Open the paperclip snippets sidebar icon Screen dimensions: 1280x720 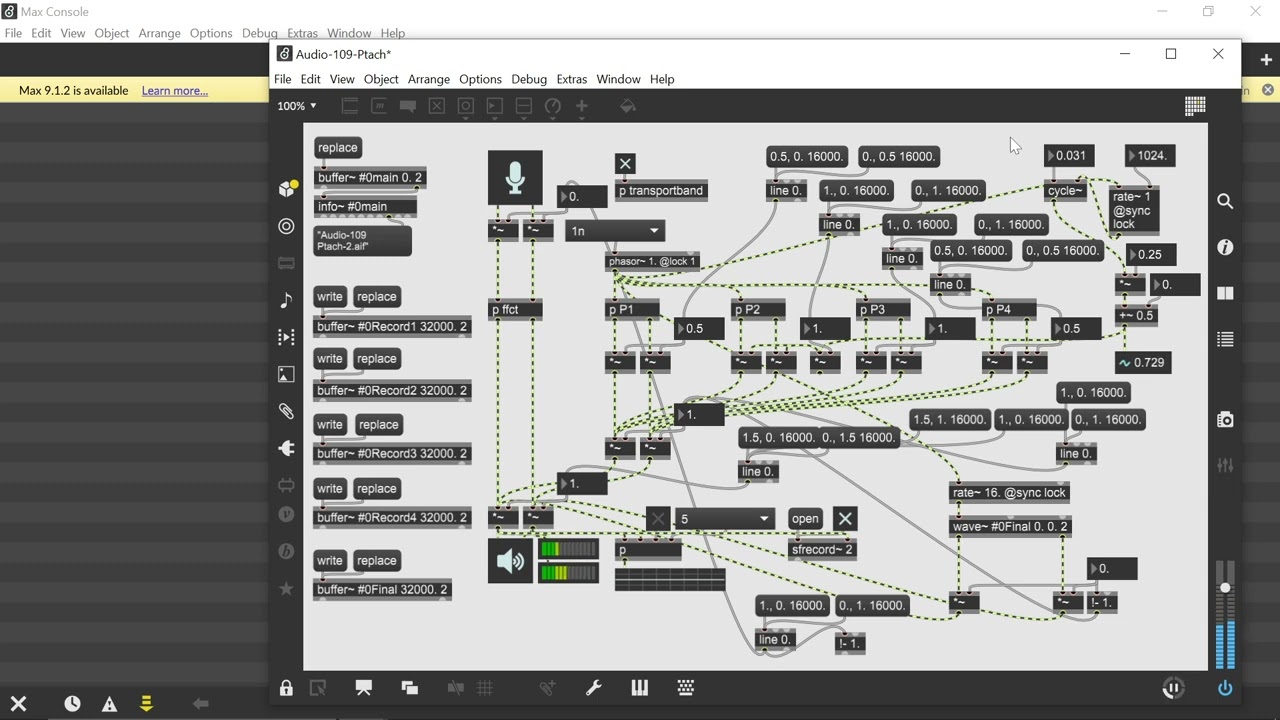point(286,411)
